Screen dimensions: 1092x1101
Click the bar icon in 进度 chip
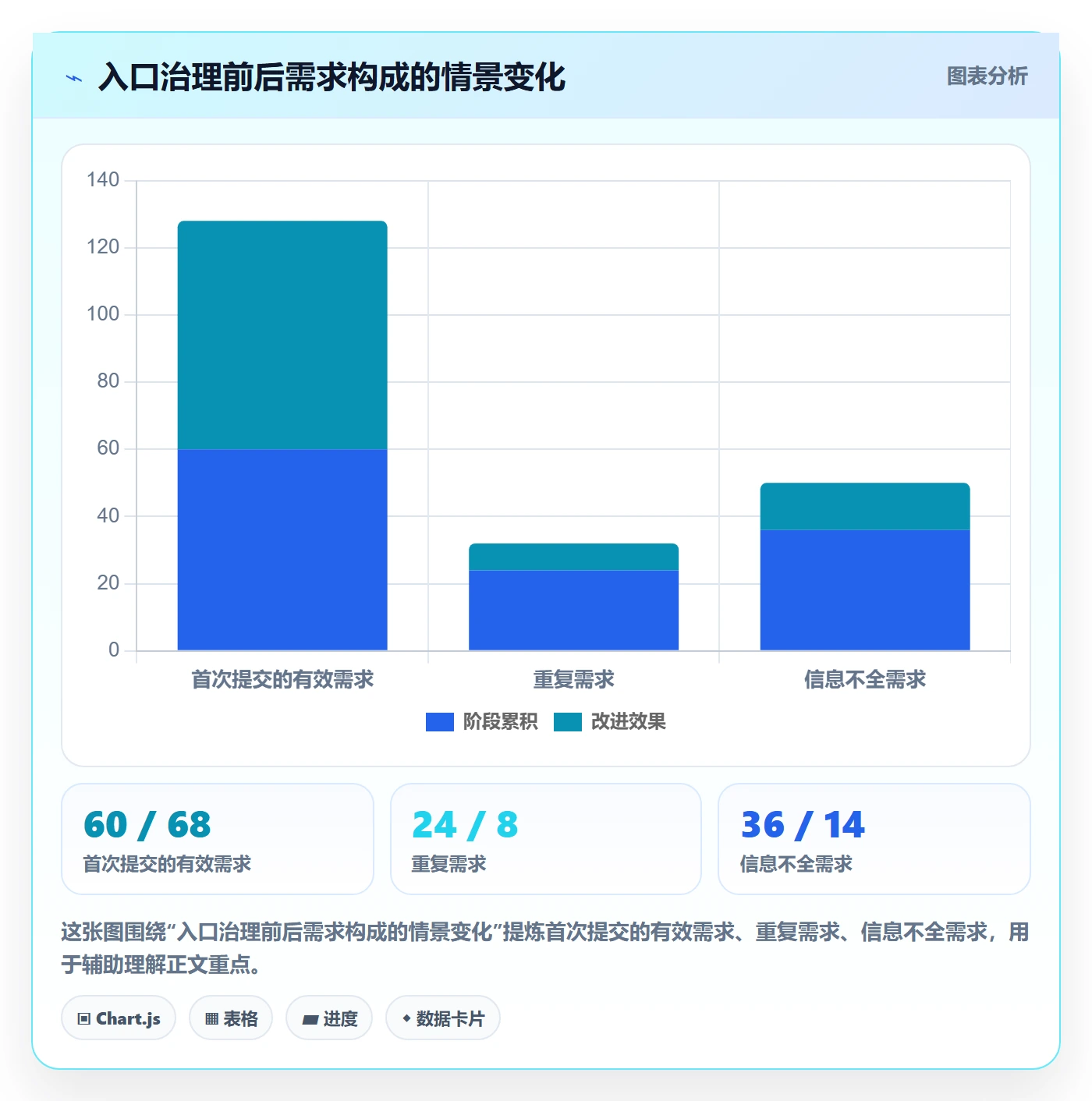point(310,1019)
